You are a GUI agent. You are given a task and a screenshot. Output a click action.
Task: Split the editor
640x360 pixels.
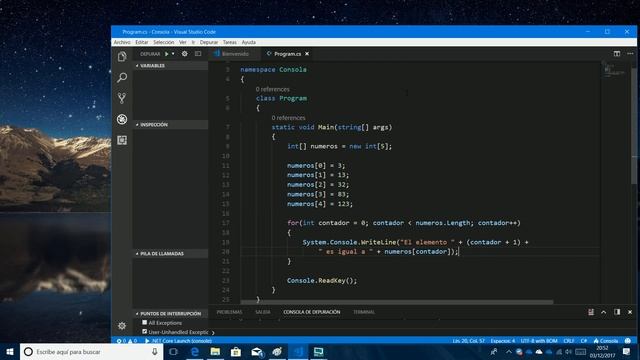point(617,54)
